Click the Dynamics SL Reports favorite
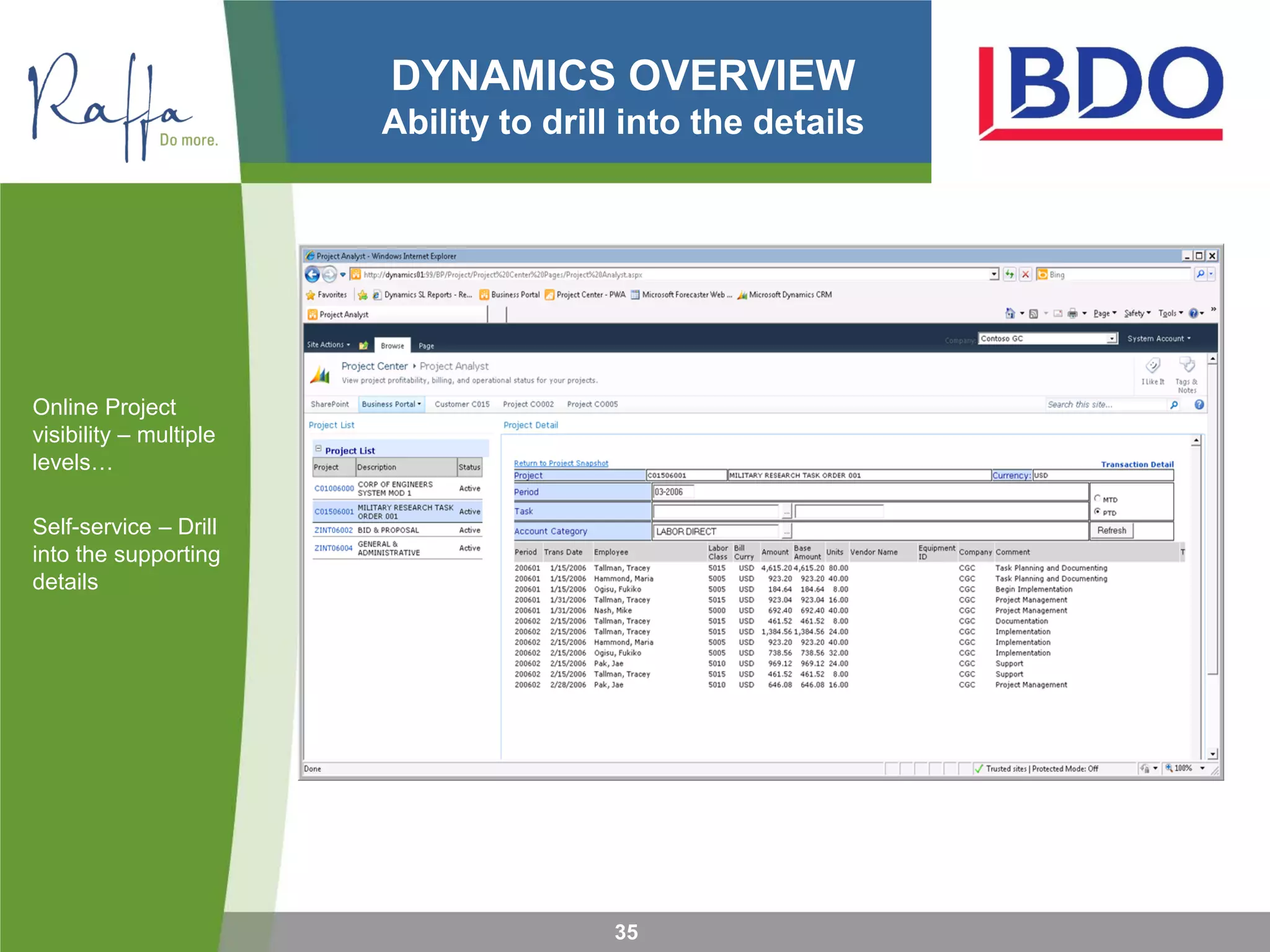Image resolution: width=1270 pixels, height=952 pixels. pyautogui.click(x=422, y=295)
